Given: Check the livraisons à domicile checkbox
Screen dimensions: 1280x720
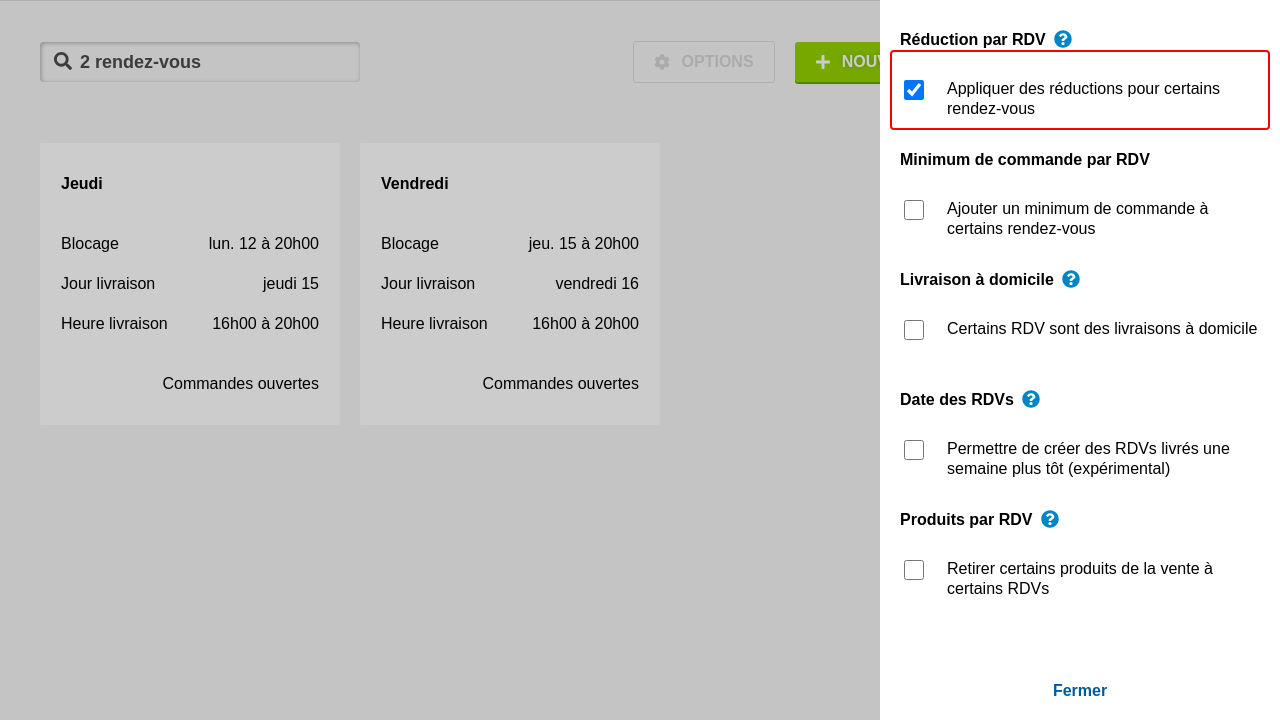Looking at the screenshot, I should point(914,330).
